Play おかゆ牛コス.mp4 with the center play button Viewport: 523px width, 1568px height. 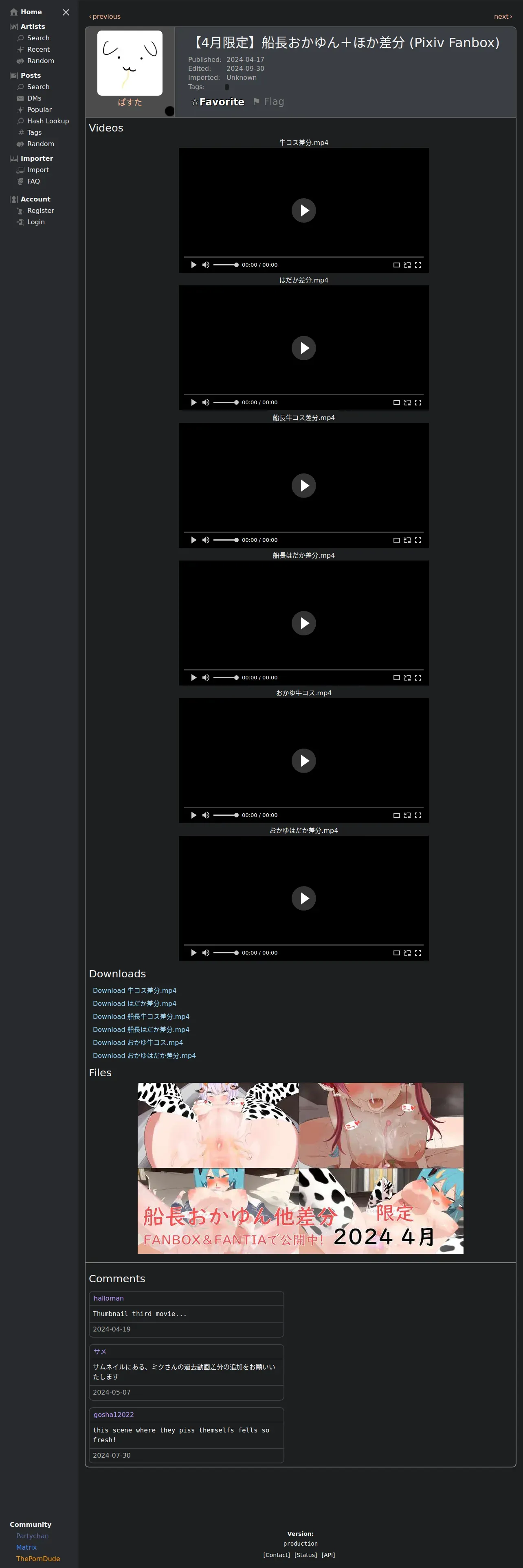click(x=304, y=761)
